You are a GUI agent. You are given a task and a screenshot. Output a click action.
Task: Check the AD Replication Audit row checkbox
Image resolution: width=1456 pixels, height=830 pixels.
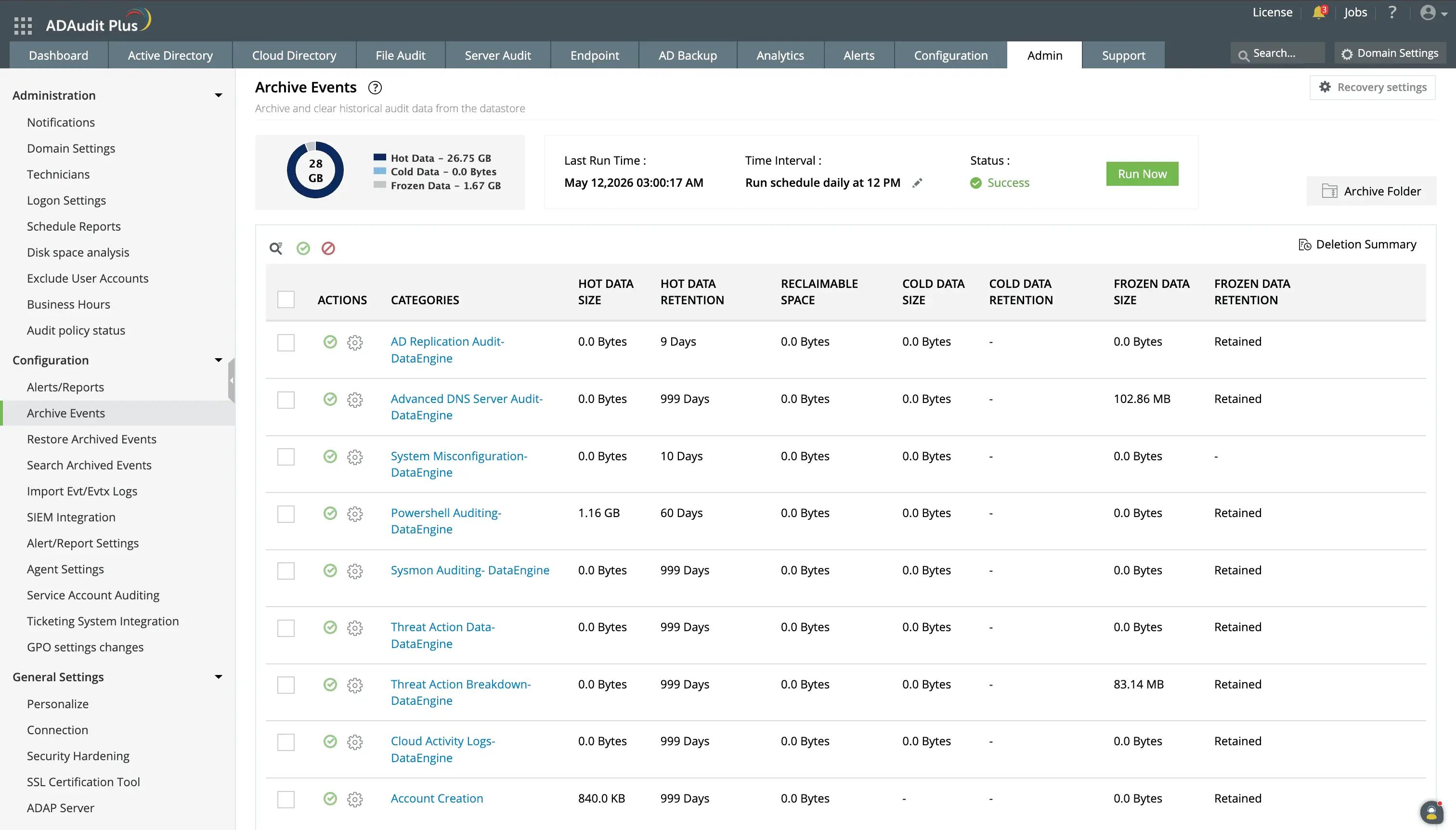[x=286, y=343]
